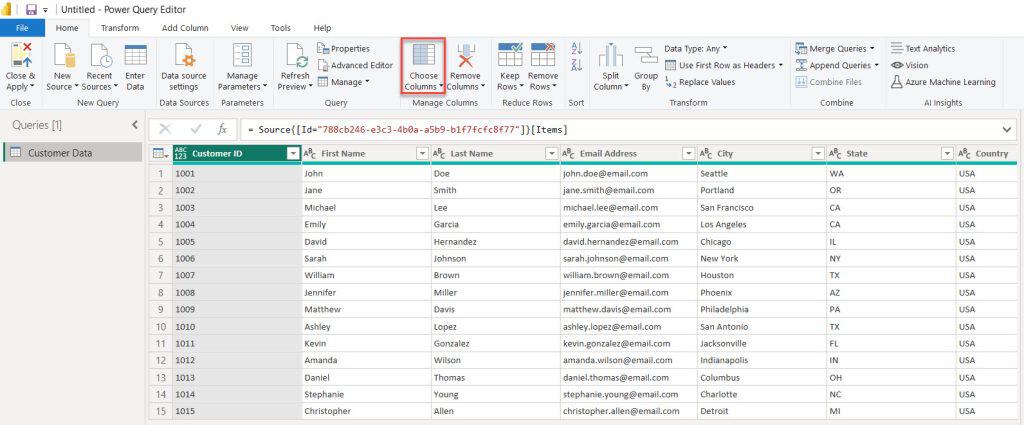Image resolution: width=1024 pixels, height=425 pixels.
Task: Click the save icon in title bar
Action: [x=31, y=10]
